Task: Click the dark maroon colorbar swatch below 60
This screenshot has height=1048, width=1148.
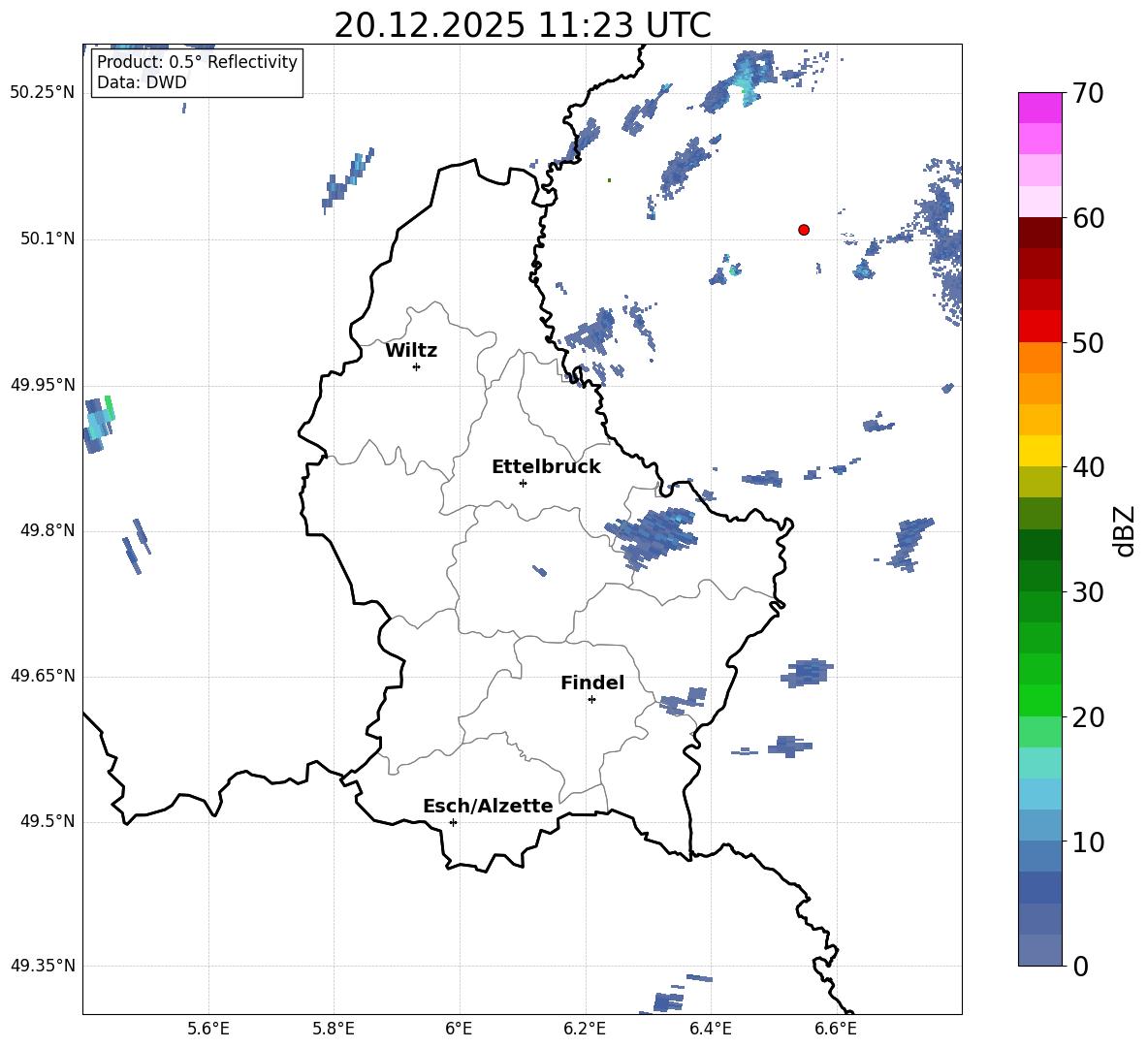Action: click(x=1039, y=233)
